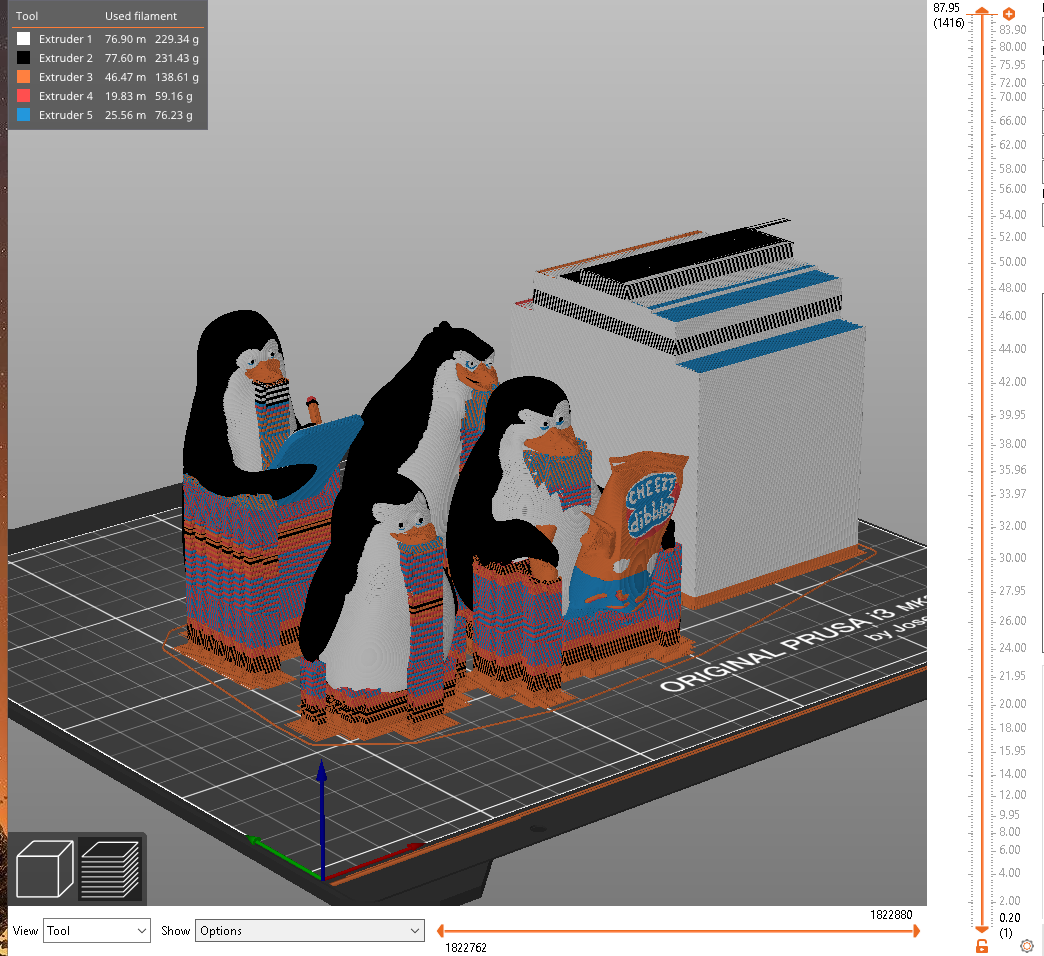Click the 20.00 layer height tick label

pyautogui.click(x=1012, y=704)
